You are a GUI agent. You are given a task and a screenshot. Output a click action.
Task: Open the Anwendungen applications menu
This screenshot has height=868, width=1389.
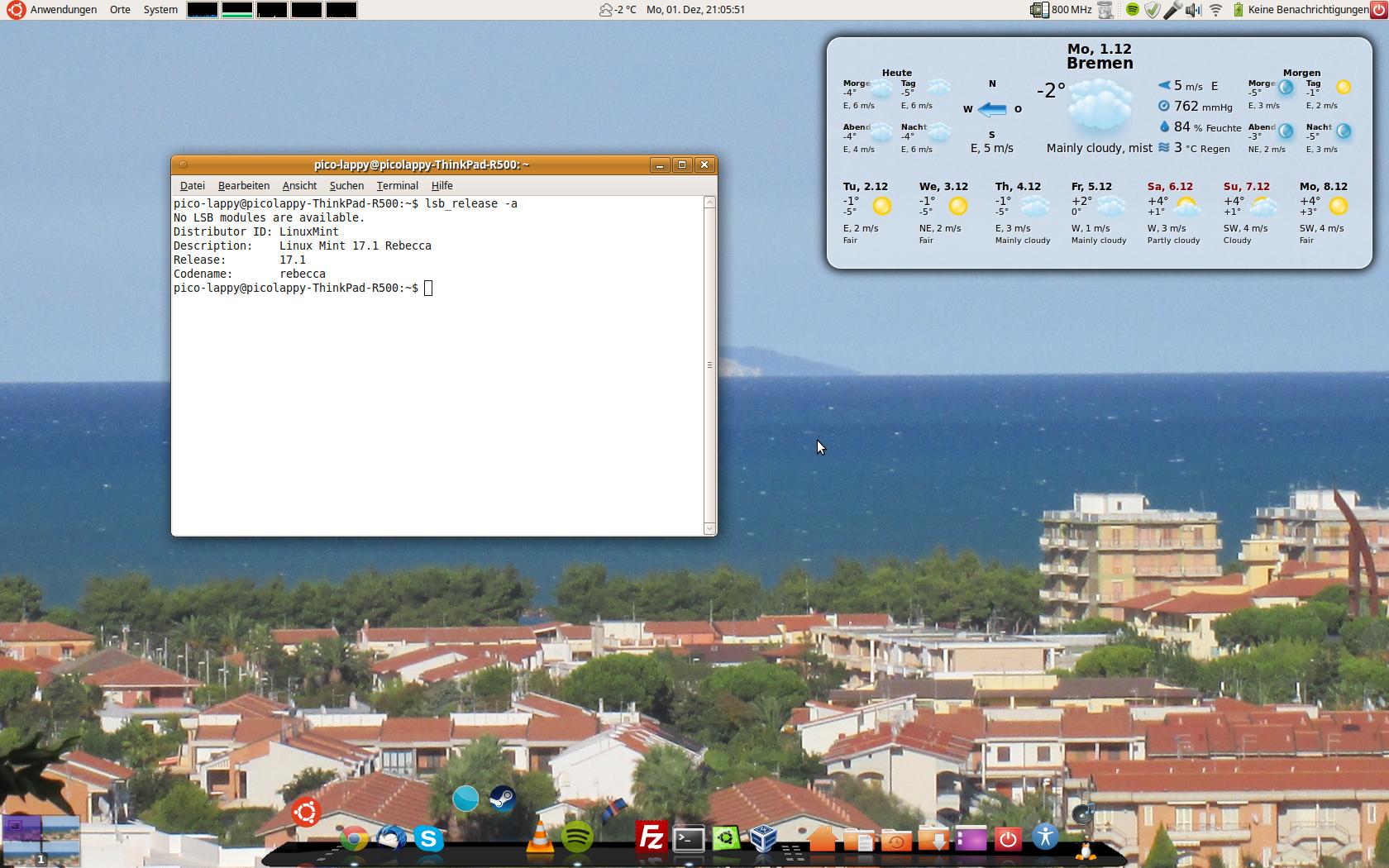[63, 10]
